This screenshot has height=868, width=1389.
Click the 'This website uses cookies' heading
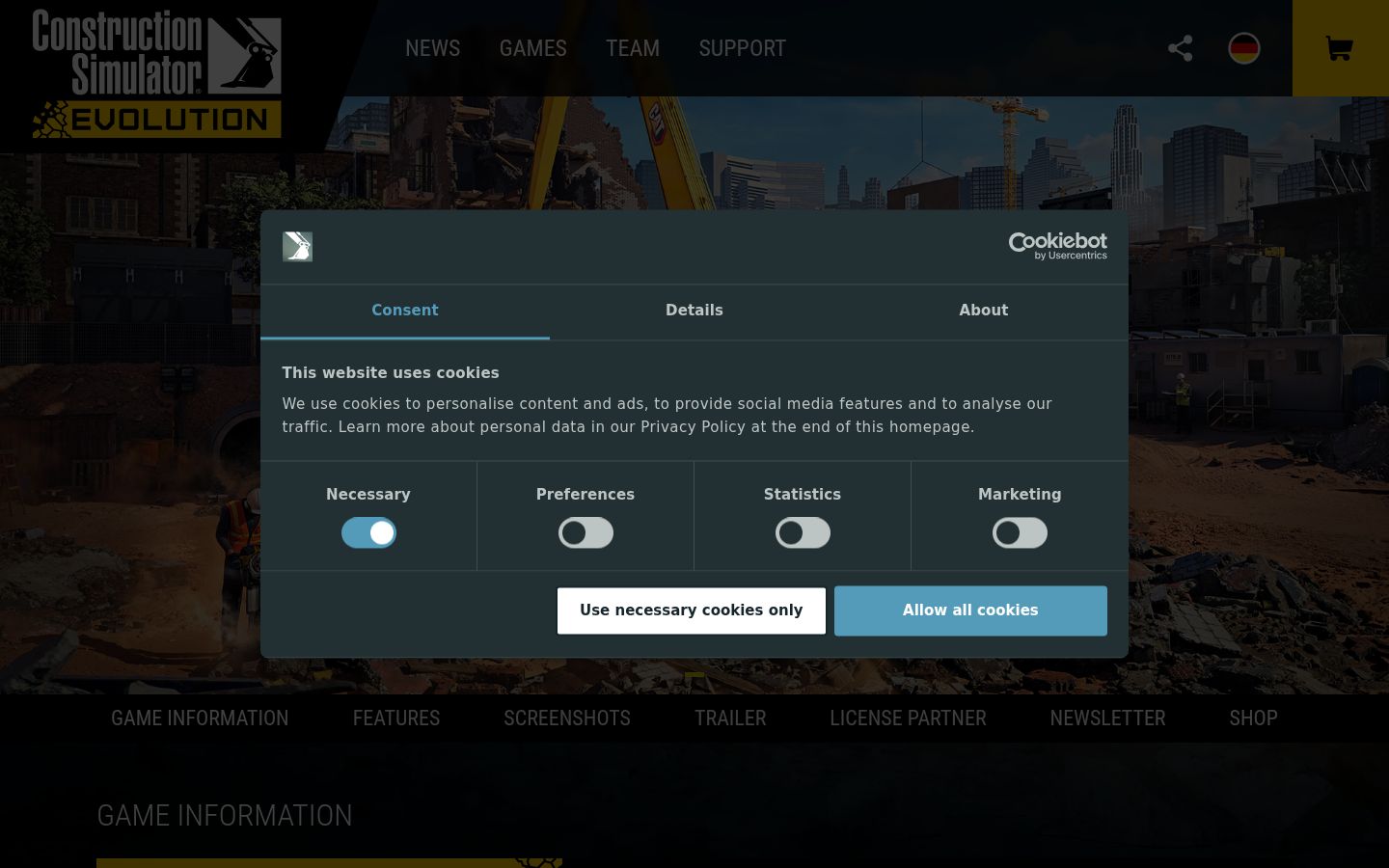point(391,373)
